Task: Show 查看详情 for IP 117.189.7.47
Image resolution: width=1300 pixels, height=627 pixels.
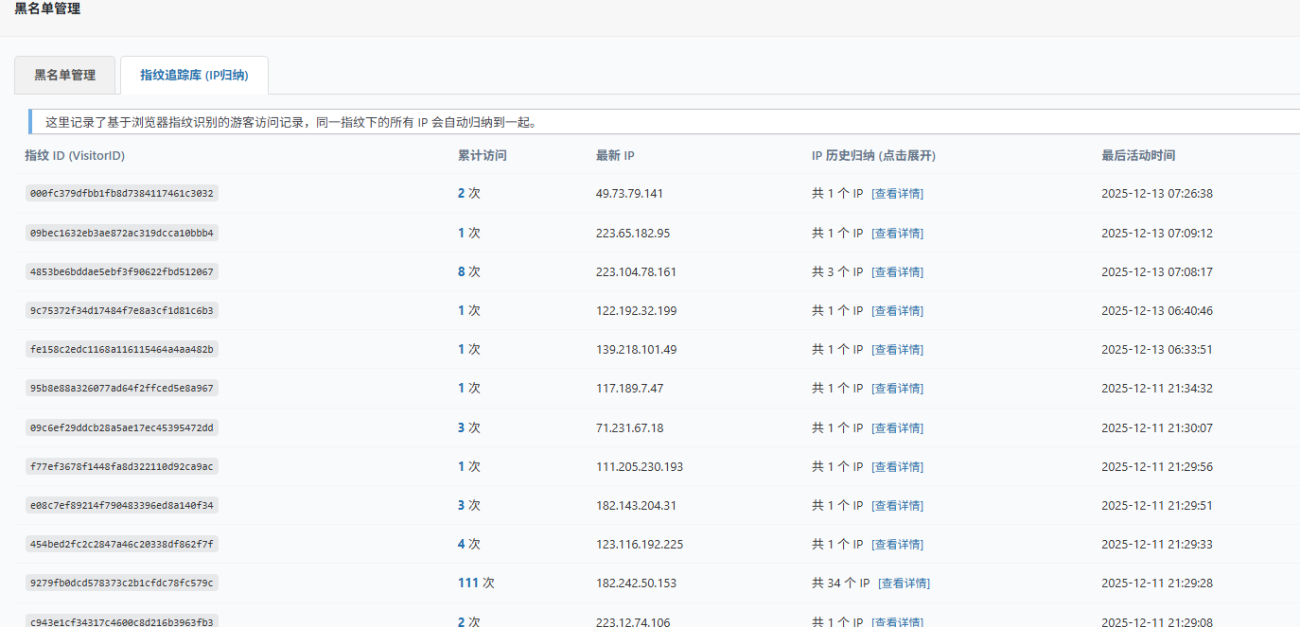Action: coord(897,388)
